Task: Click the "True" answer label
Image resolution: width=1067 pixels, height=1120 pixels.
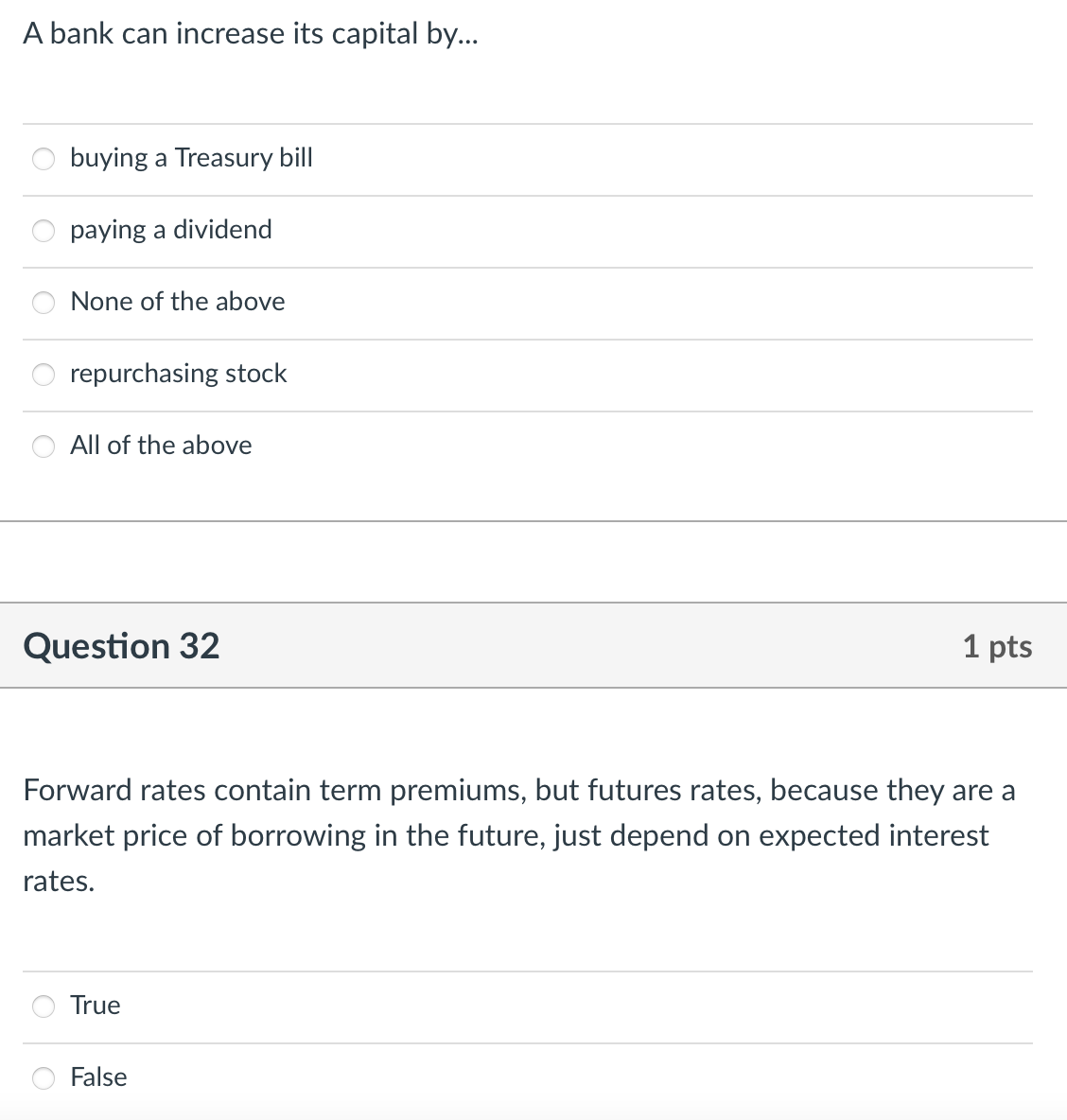Action: tap(95, 1006)
